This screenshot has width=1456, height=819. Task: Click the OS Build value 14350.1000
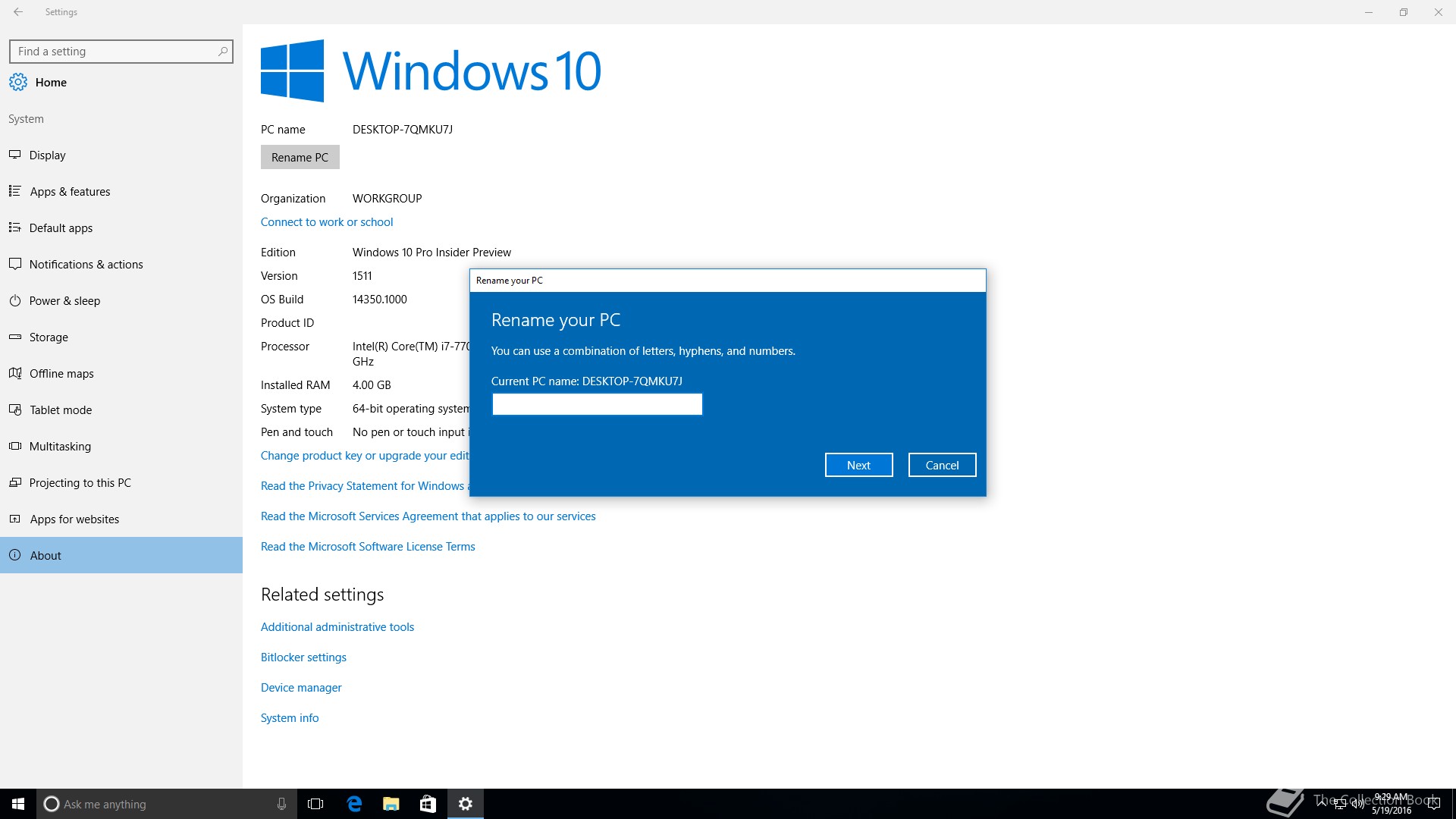(x=380, y=300)
